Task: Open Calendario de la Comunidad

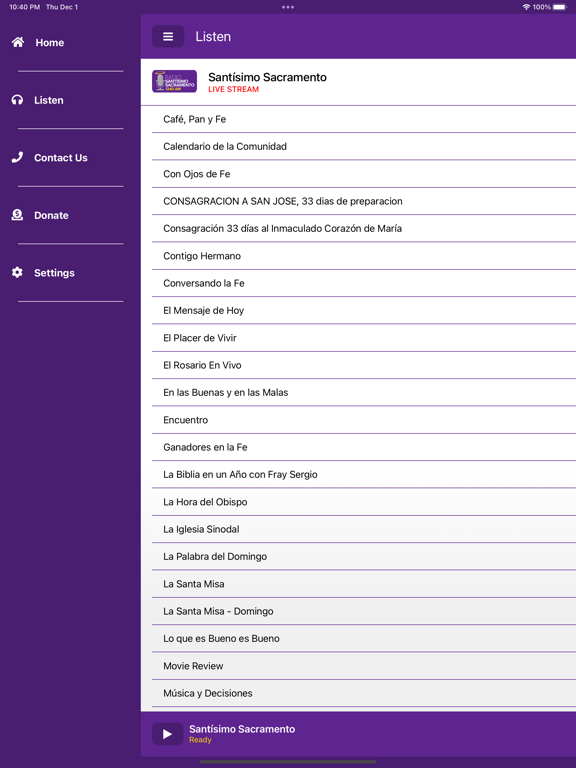Action: [364, 146]
